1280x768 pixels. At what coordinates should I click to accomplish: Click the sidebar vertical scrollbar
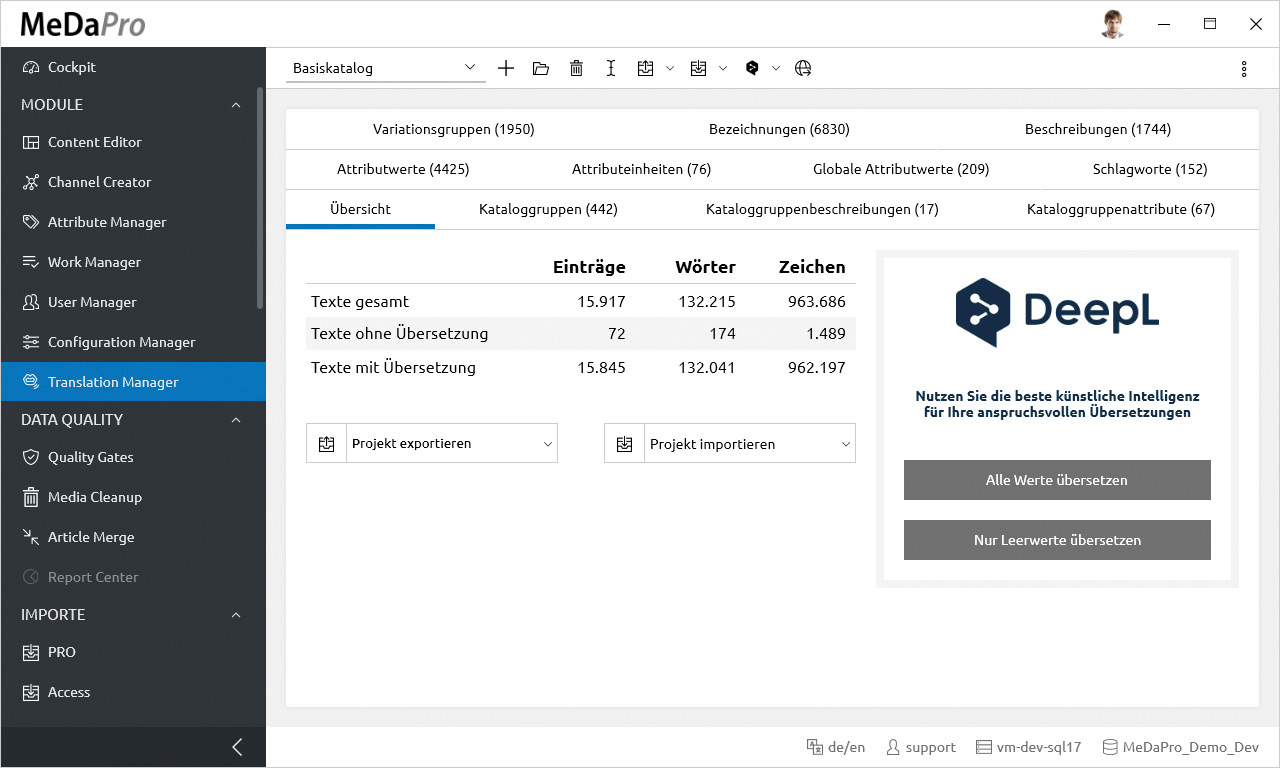[260, 198]
